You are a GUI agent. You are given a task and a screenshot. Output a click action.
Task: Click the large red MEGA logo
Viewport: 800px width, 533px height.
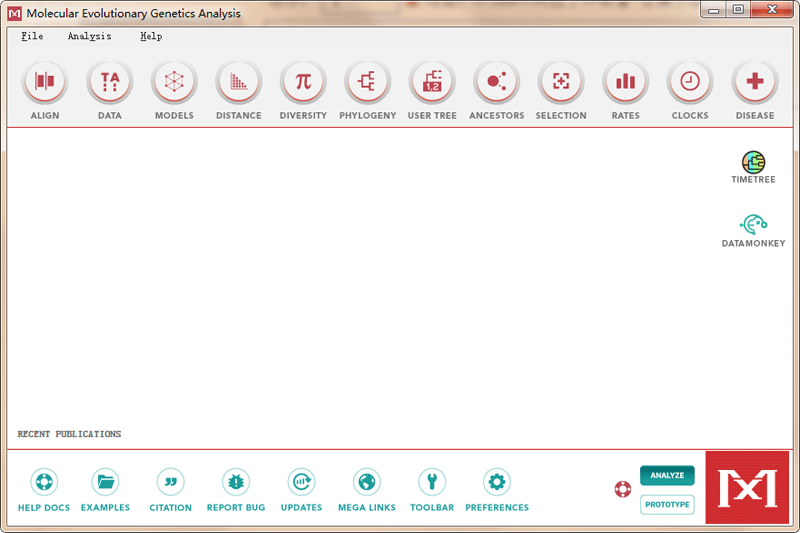pos(747,488)
